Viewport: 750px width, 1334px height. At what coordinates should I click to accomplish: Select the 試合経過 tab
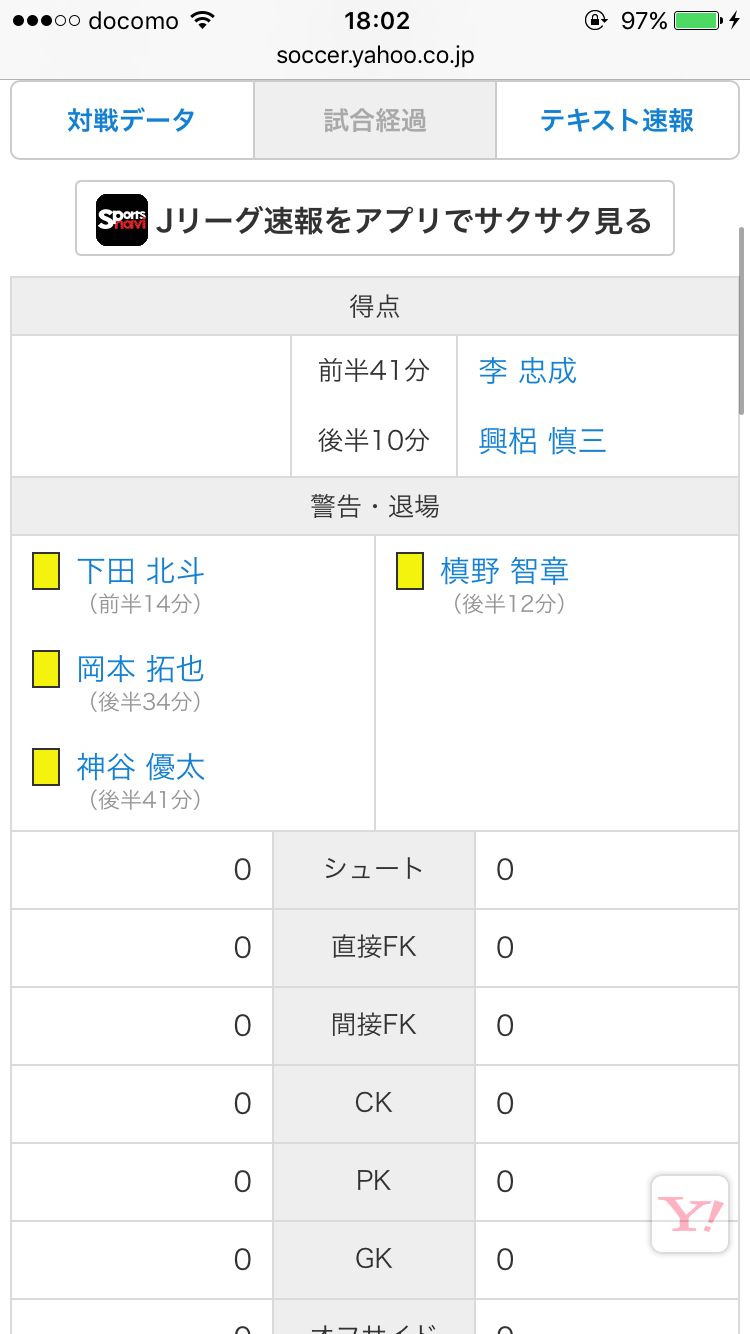click(x=375, y=121)
